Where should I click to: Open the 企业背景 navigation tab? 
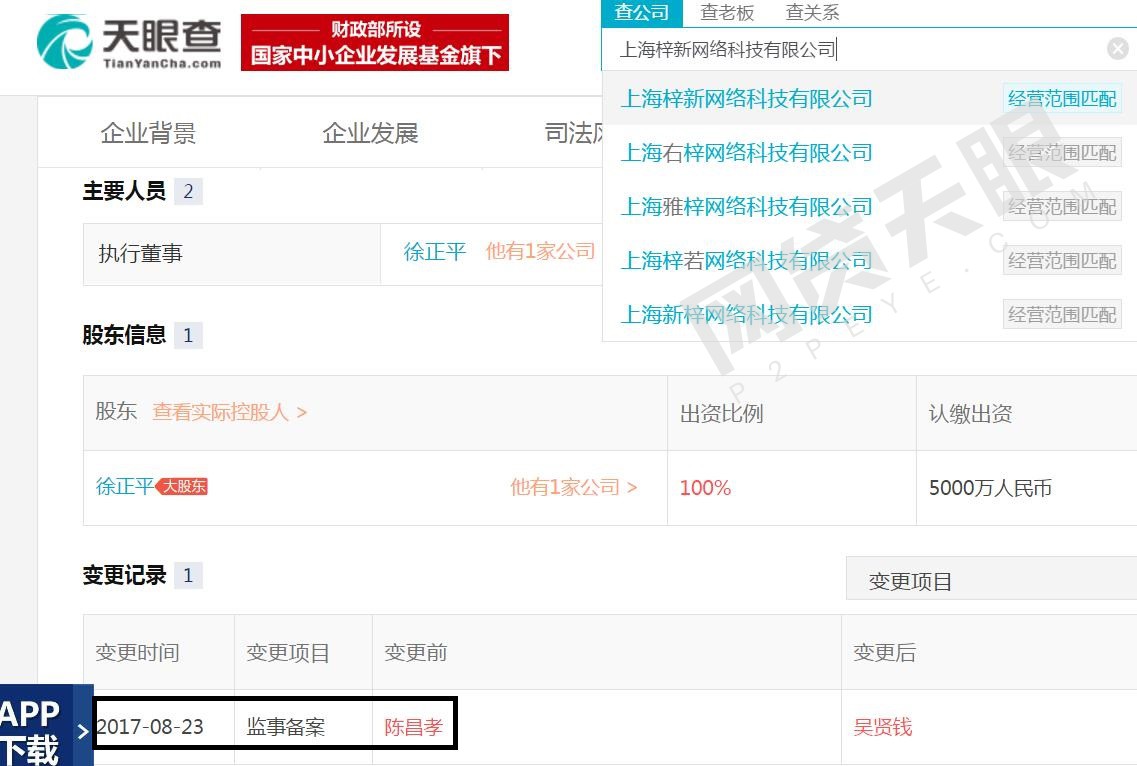(149, 133)
